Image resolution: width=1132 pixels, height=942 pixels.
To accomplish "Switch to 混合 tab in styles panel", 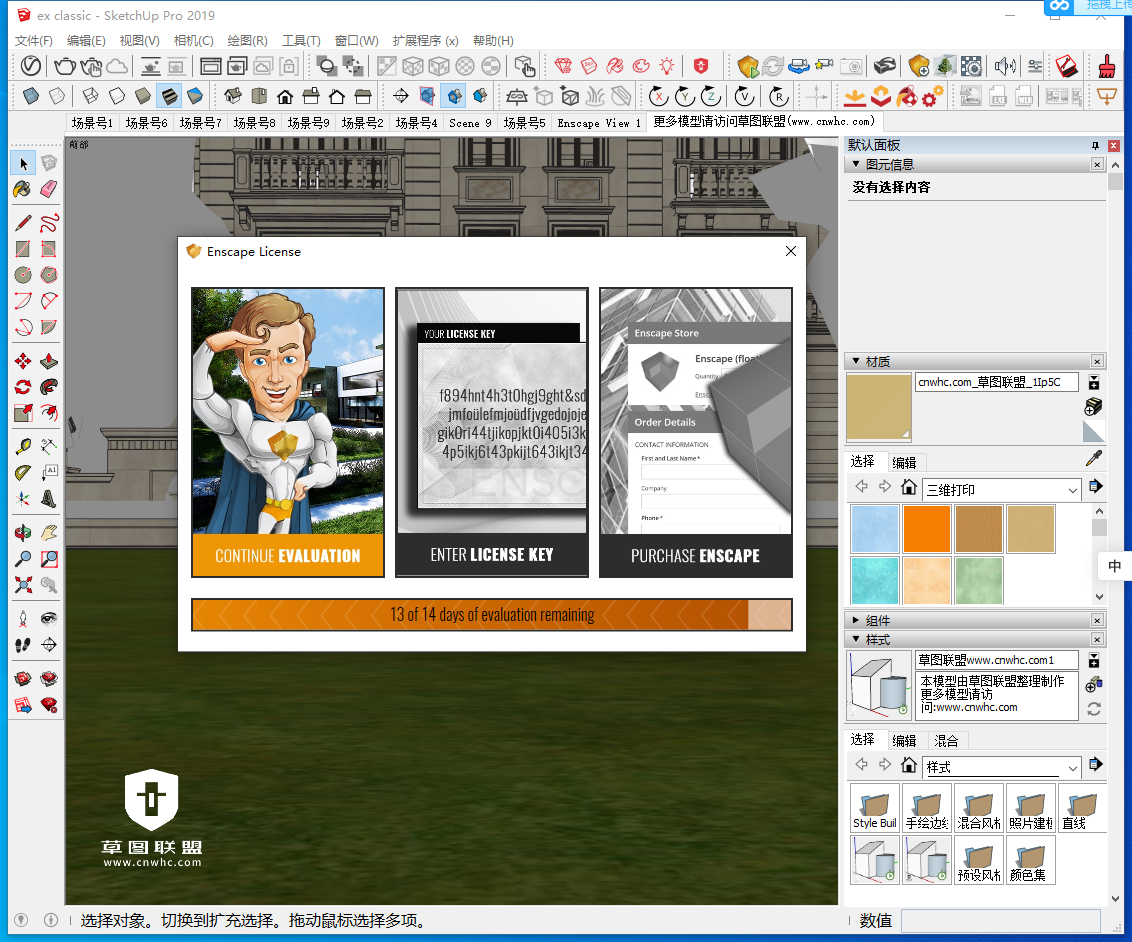I will (946, 741).
